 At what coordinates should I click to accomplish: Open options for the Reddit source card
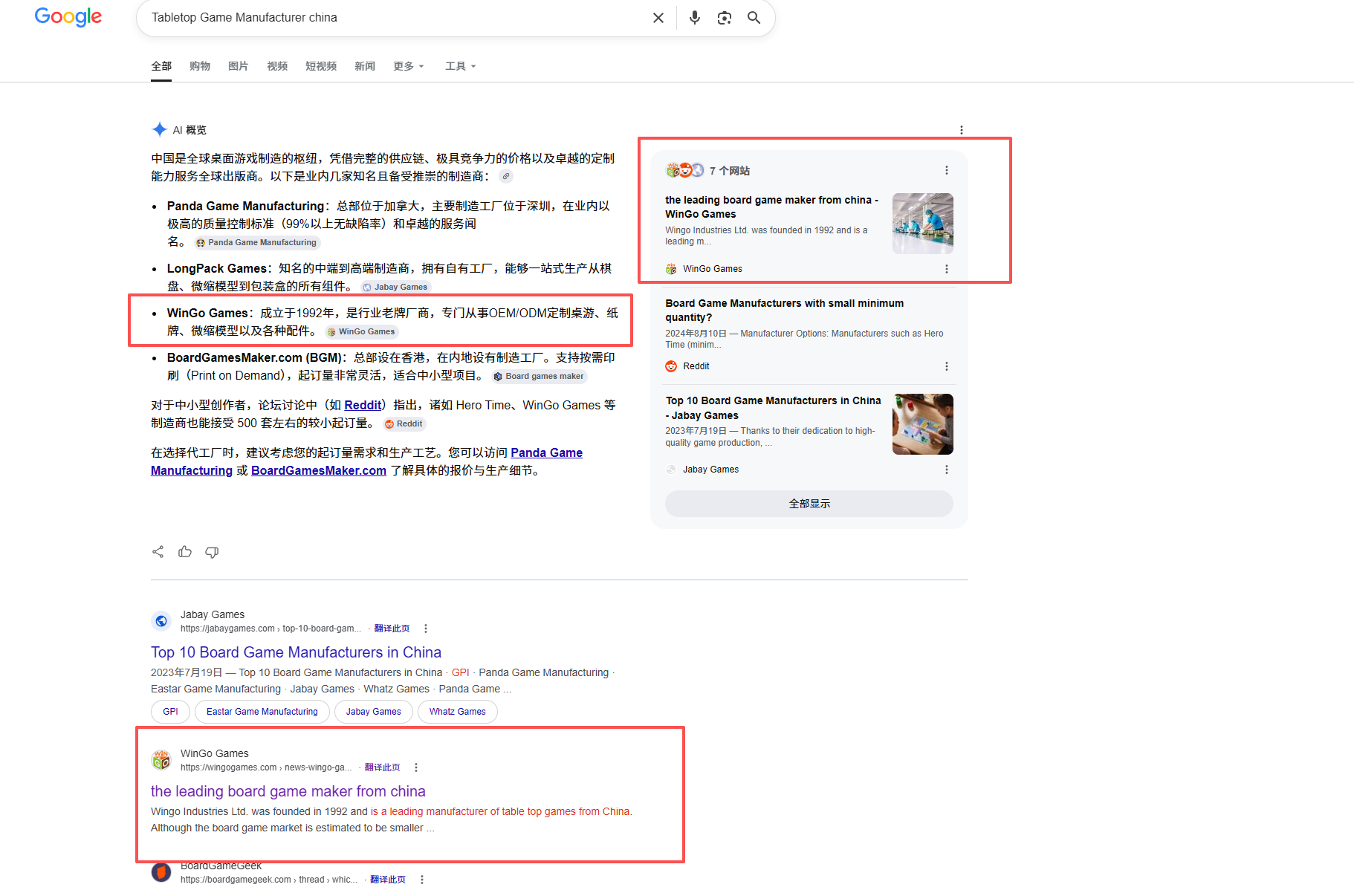pos(947,366)
